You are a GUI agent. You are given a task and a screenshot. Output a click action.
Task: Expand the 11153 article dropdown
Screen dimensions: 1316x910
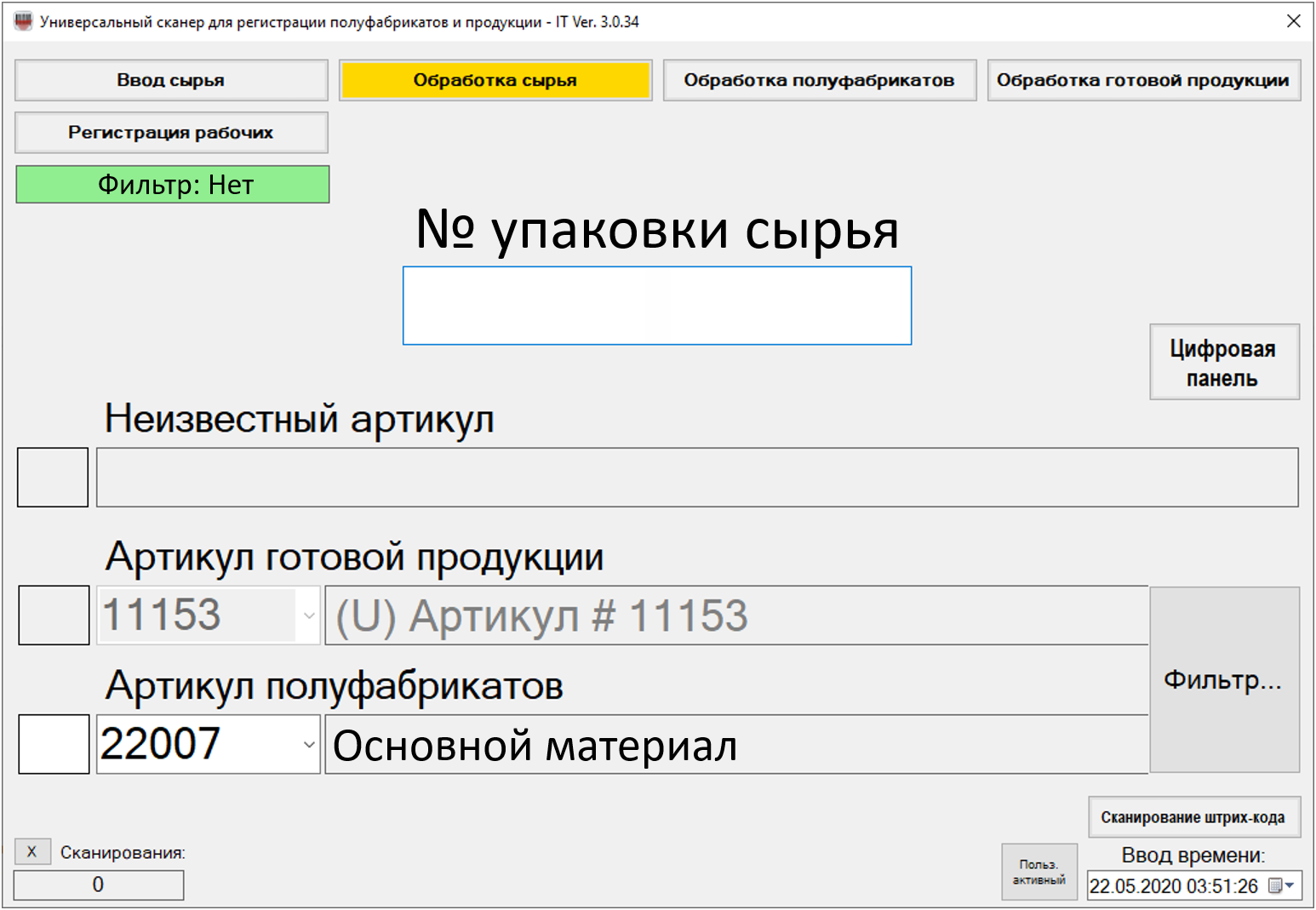pos(308,615)
